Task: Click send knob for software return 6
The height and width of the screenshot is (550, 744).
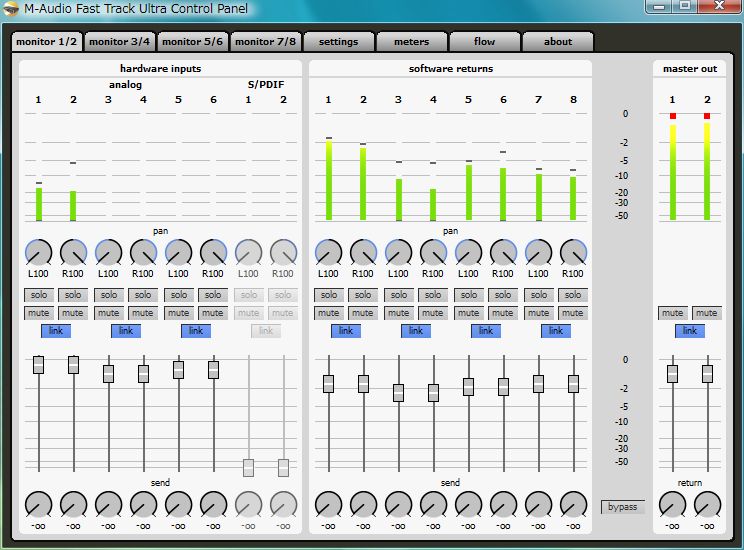Action: click(503, 505)
